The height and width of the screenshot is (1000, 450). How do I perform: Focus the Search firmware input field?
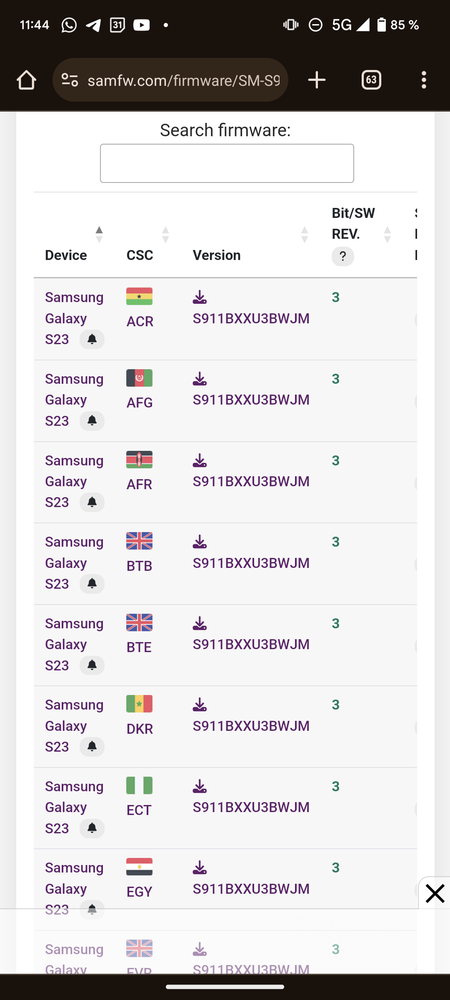point(227,163)
